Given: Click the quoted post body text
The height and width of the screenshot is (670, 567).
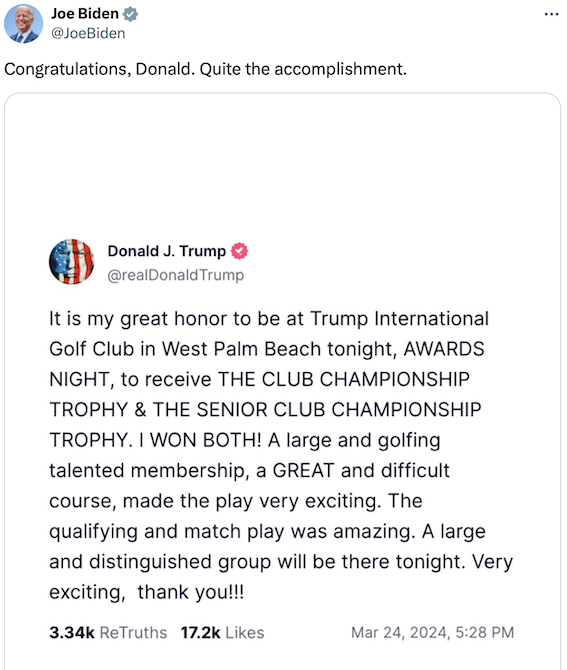Looking at the screenshot, I should [x=281, y=455].
